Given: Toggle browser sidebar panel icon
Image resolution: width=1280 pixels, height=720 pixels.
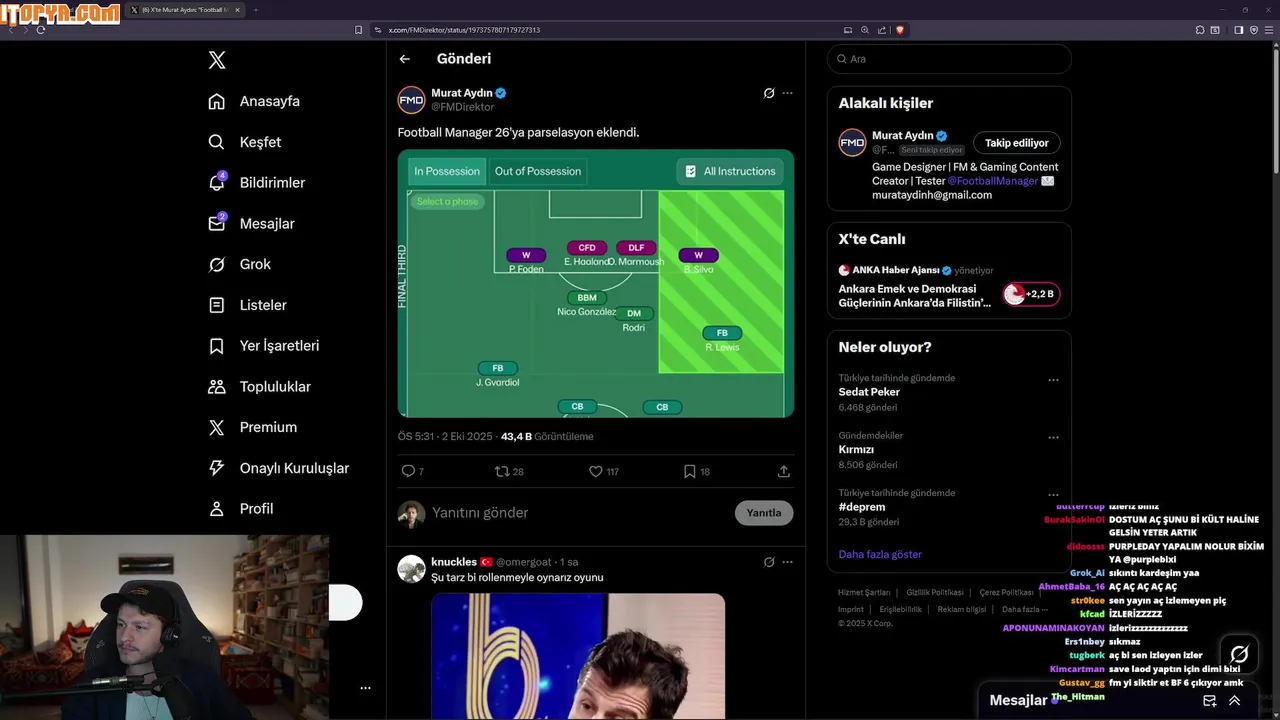Looking at the screenshot, I should [x=1238, y=30].
